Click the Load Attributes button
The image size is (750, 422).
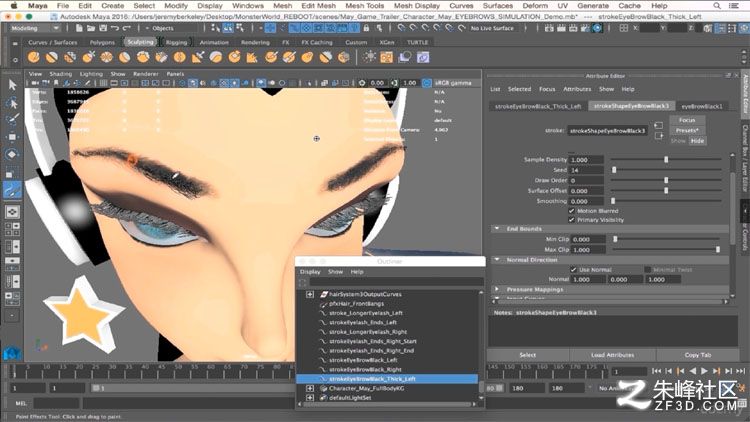click(x=613, y=355)
